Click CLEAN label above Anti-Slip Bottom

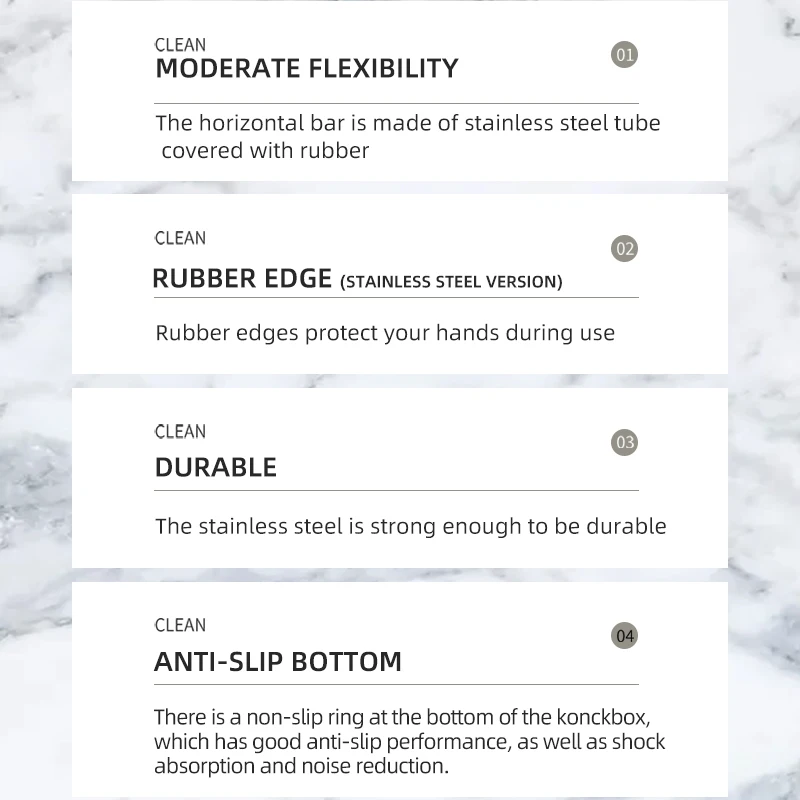pos(180,625)
